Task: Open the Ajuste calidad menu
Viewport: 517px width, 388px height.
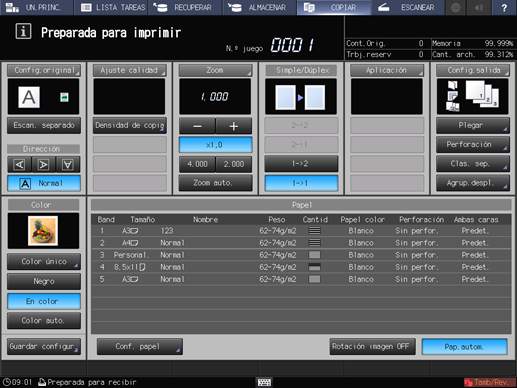Action: [129, 70]
